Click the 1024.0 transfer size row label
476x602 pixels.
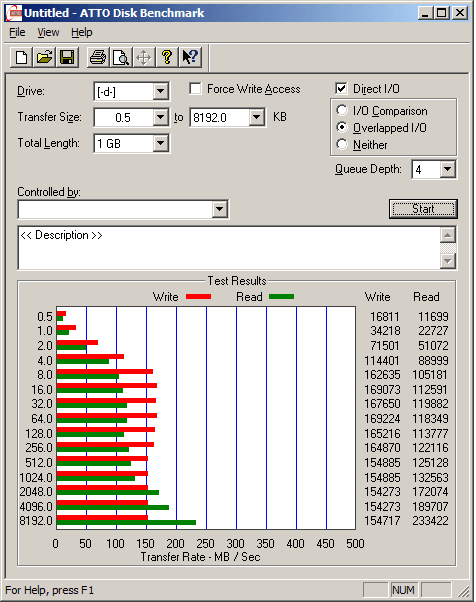pyautogui.click(x=36, y=478)
